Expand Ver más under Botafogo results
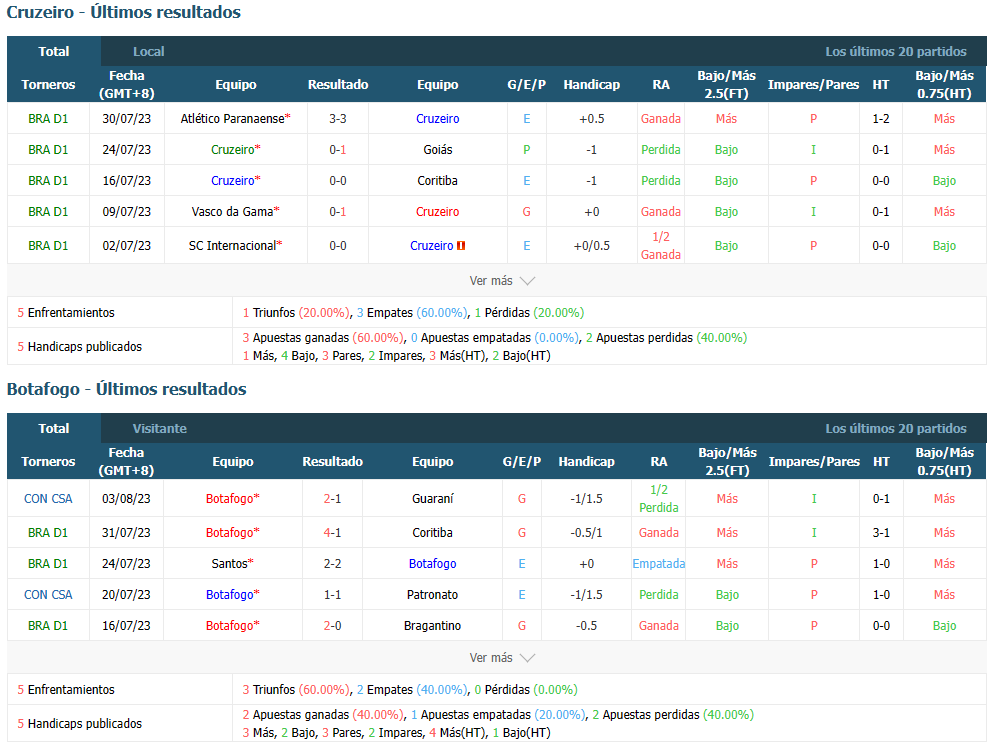The width and height of the screenshot is (993, 748). 502,657
